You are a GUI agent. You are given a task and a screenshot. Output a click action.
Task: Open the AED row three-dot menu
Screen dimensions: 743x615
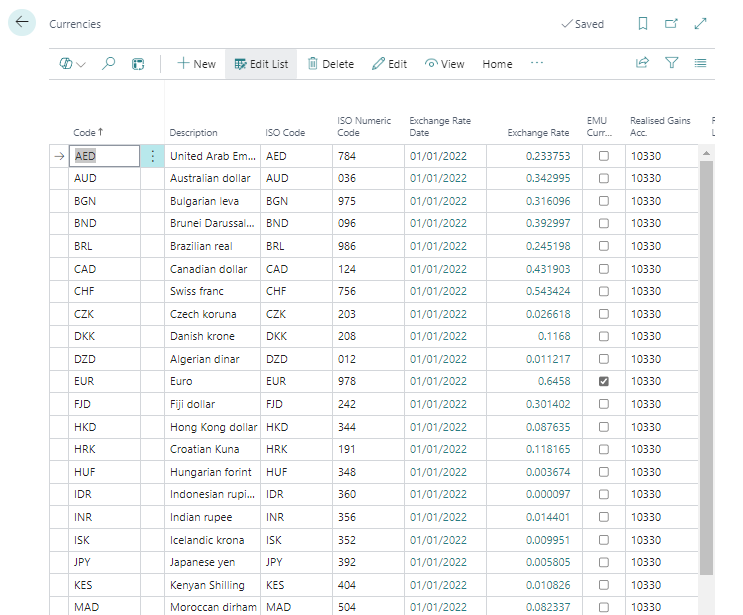[152, 156]
